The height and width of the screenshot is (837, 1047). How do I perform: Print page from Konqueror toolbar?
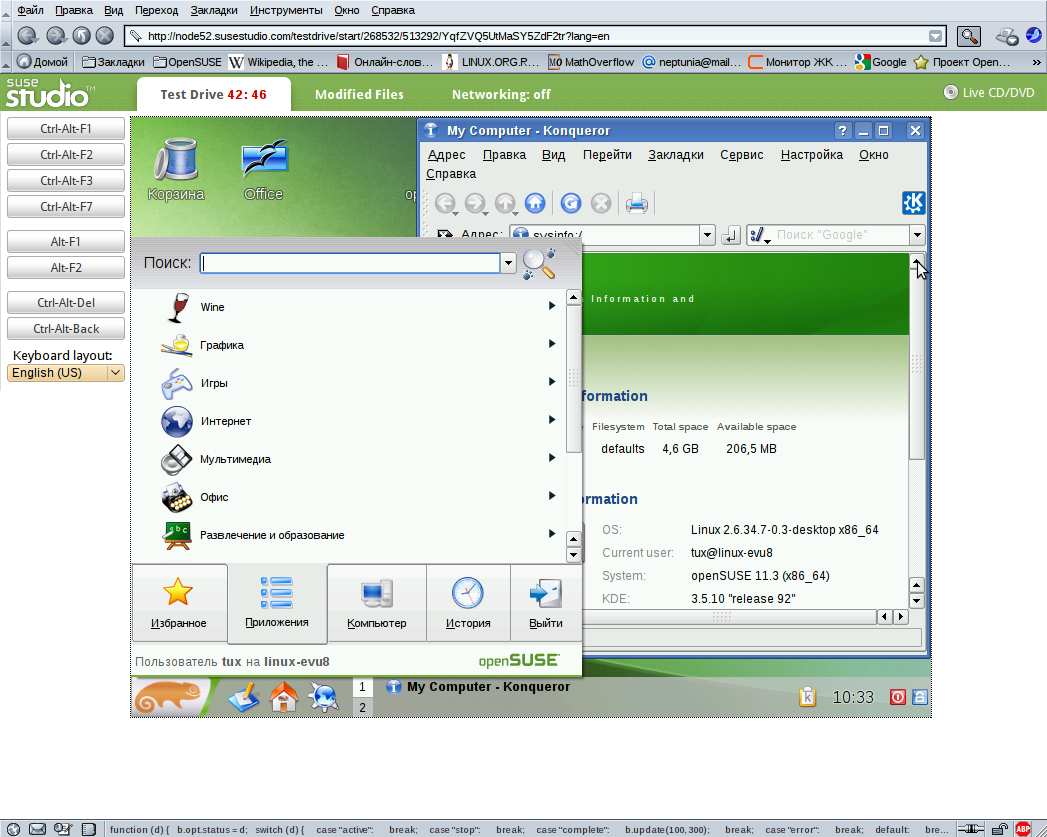(x=636, y=203)
